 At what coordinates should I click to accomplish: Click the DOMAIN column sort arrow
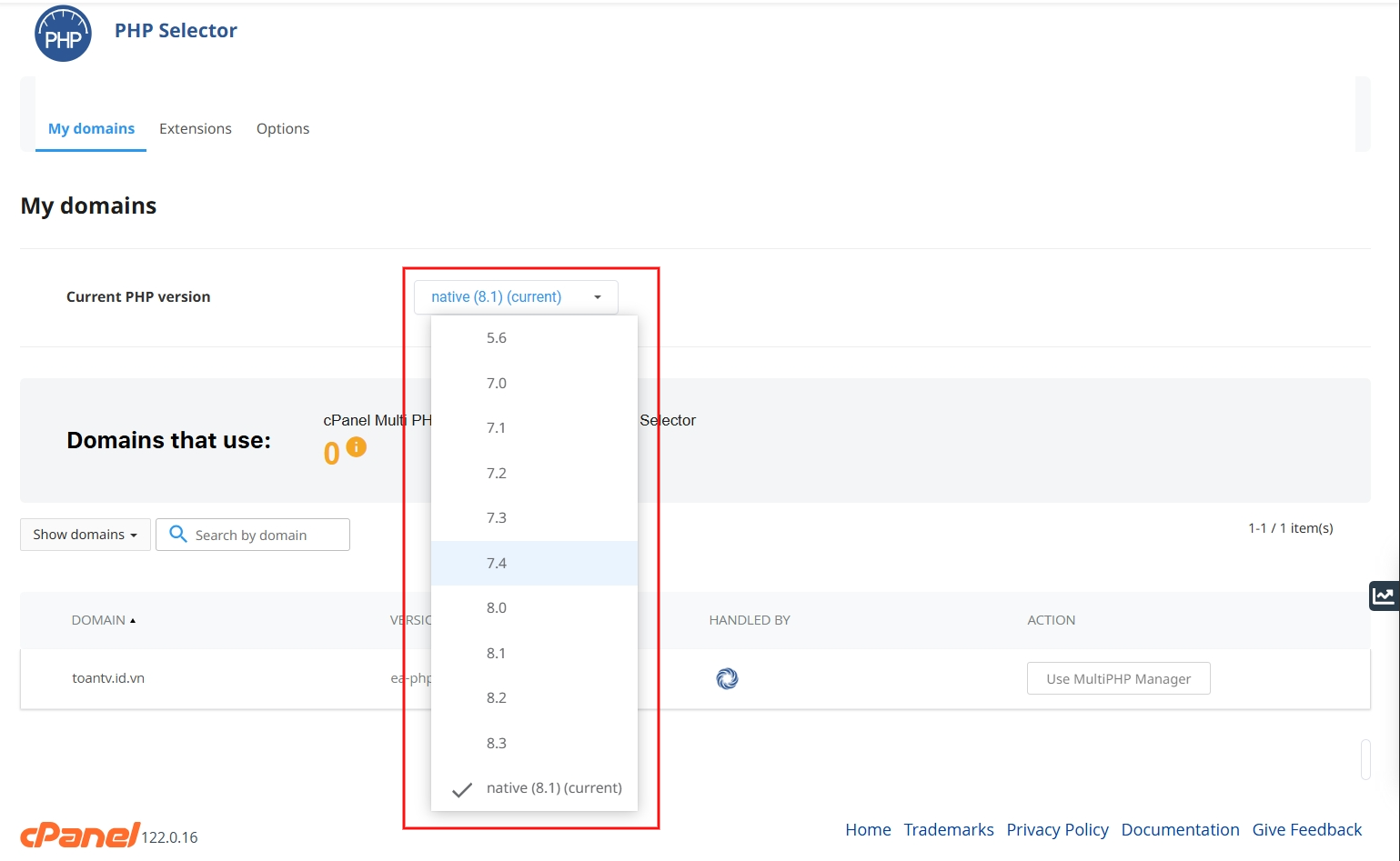point(133,620)
